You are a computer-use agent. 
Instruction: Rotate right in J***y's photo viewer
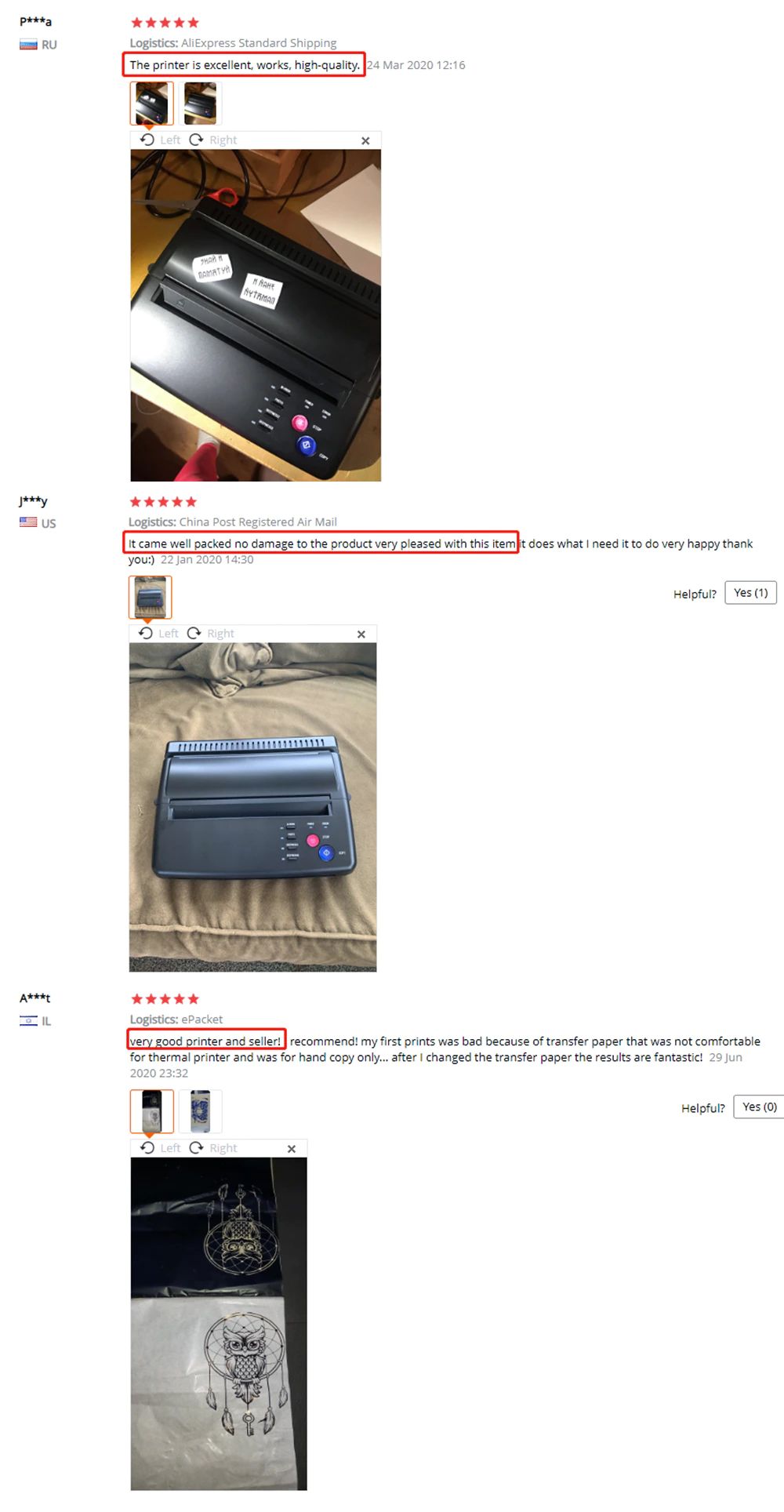(211, 633)
